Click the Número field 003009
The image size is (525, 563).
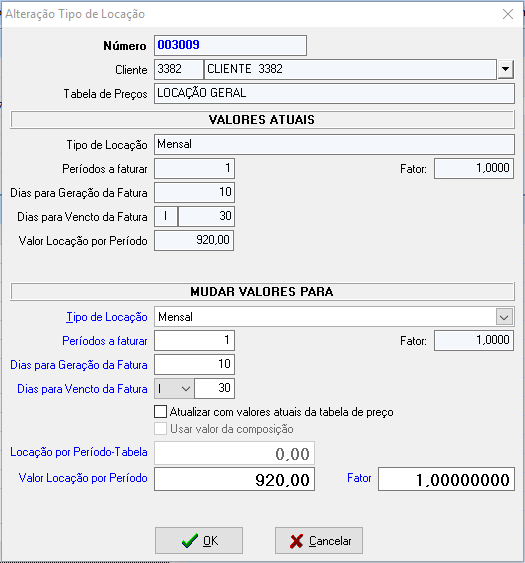click(231, 45)
